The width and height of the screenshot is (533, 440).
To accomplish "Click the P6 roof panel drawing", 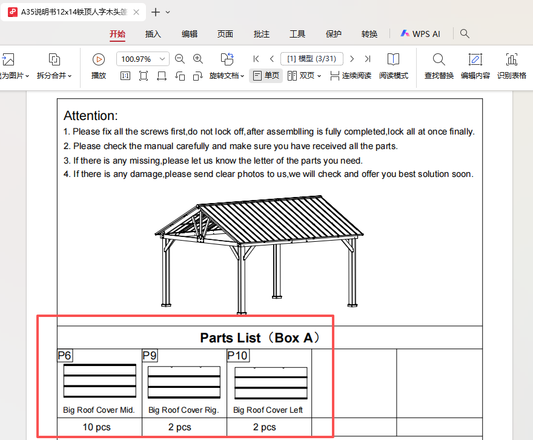I will (100, 380).
